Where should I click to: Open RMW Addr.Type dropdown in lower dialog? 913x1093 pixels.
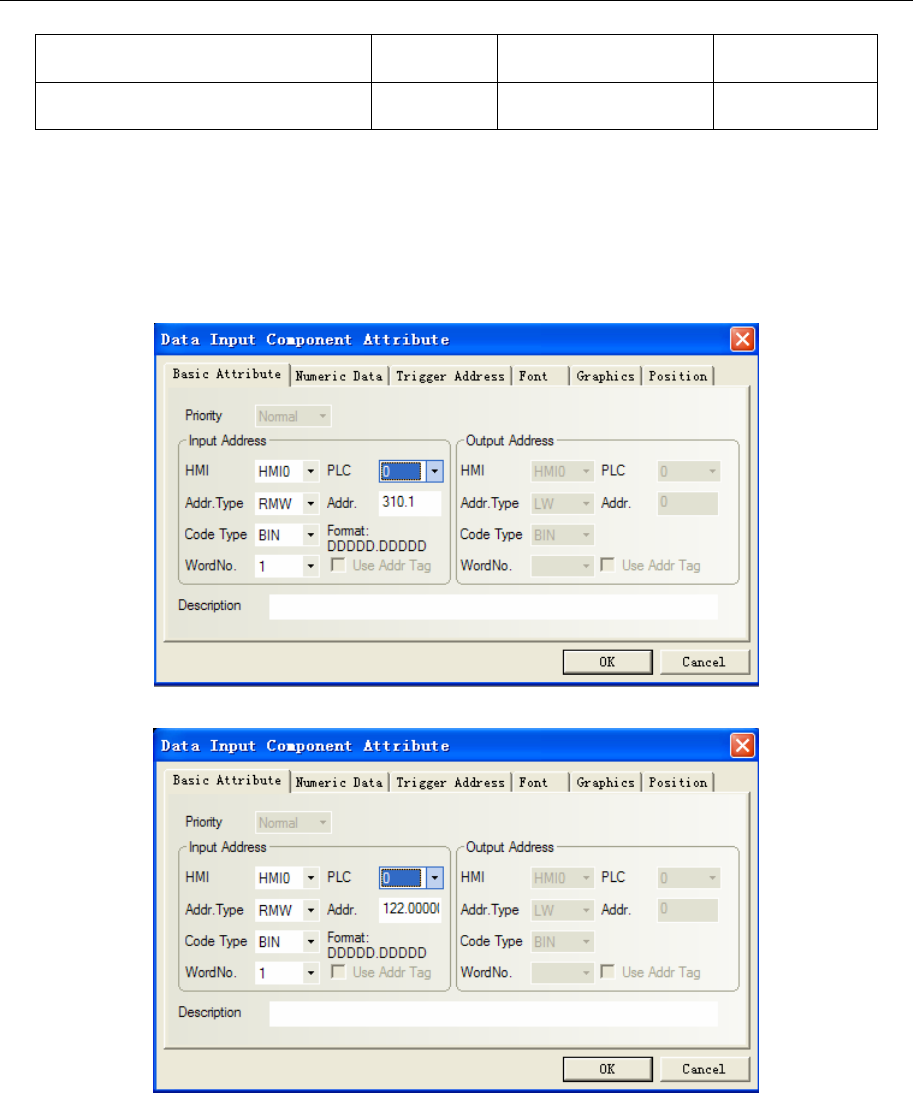tap(311, 910)
